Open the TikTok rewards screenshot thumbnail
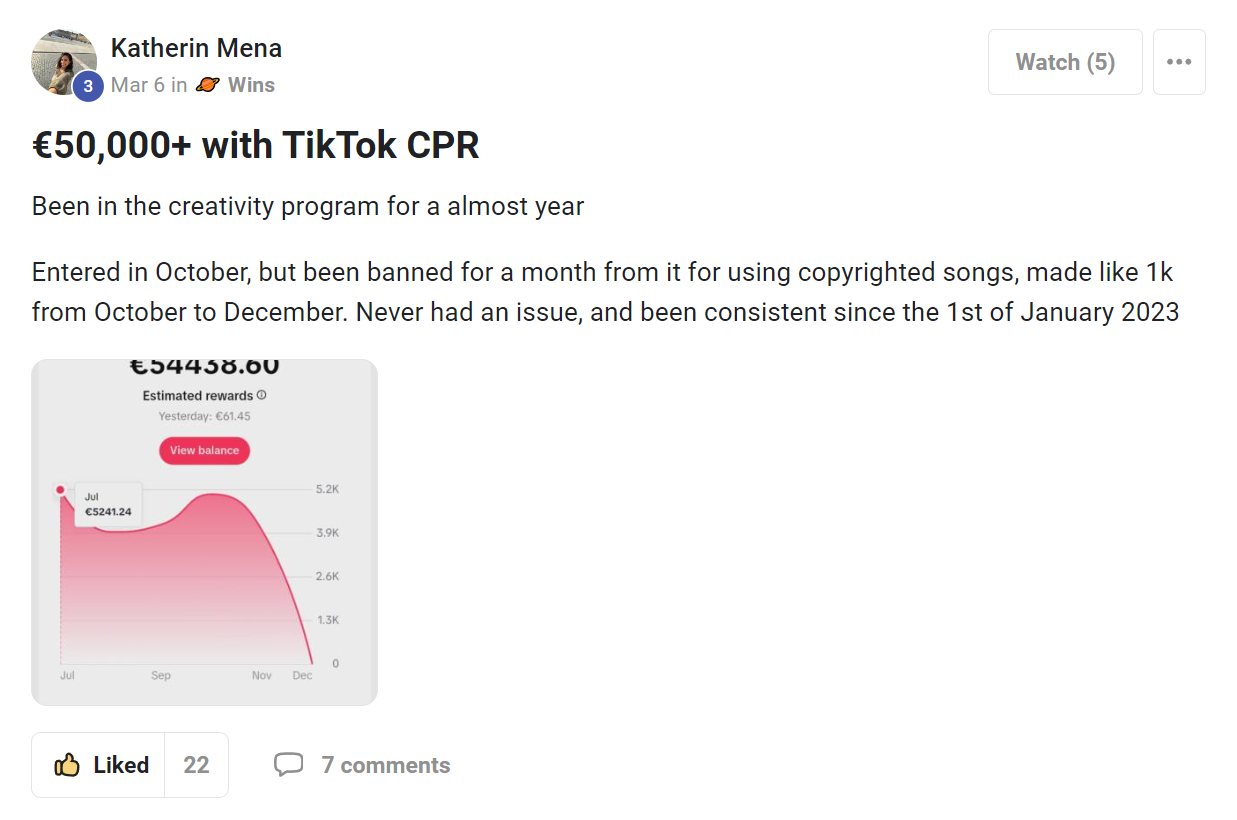Screen dimensions: 1237x820 point(204,532)
